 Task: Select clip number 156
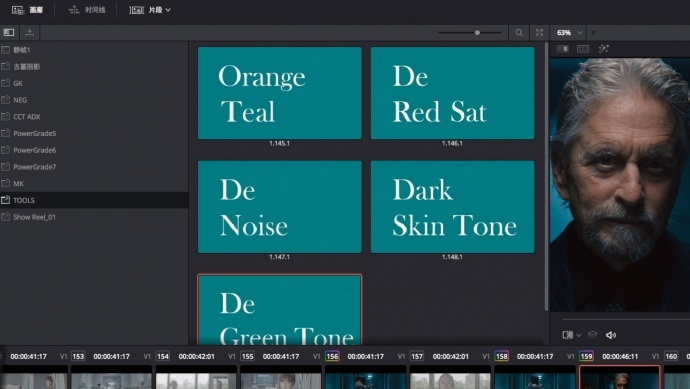332,356
